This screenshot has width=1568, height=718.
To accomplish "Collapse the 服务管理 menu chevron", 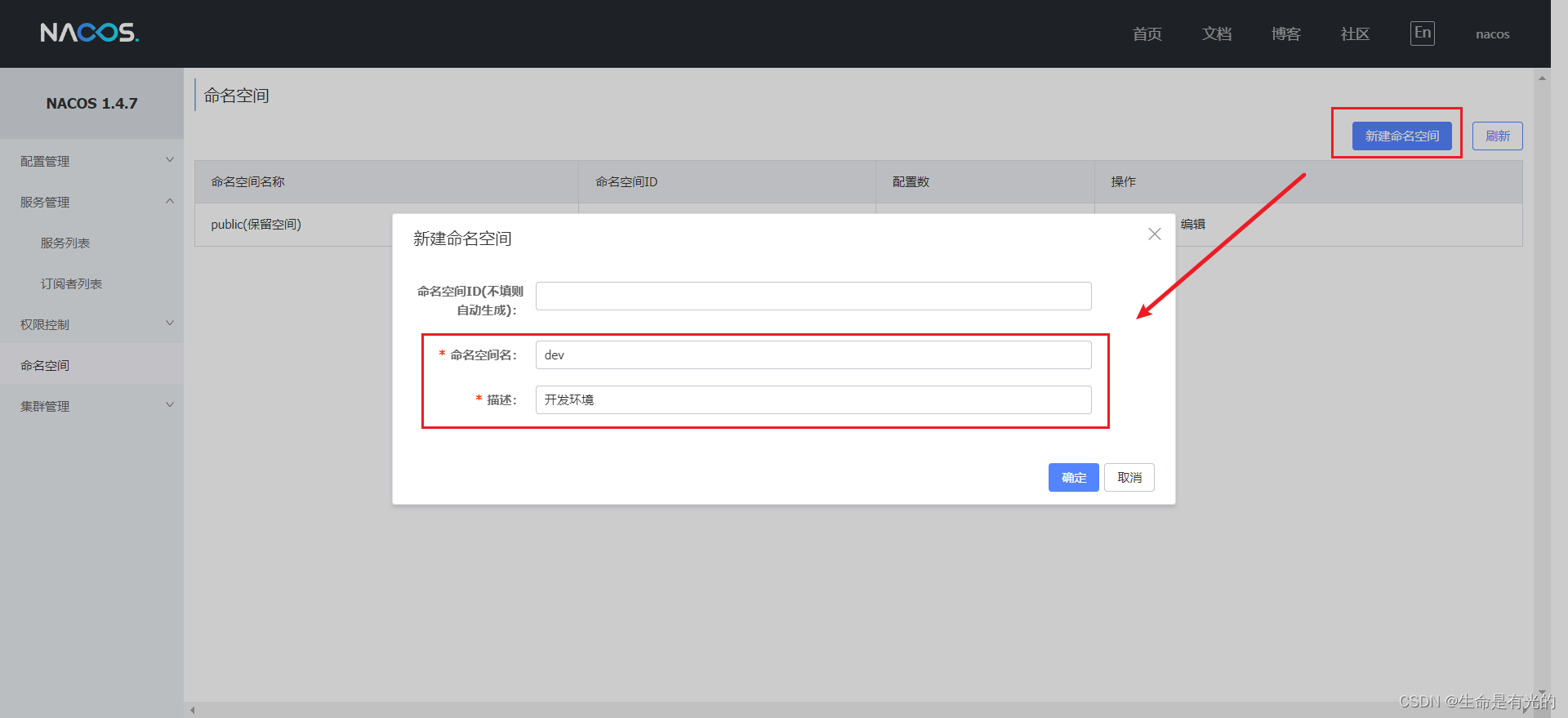I will click(x=170, y=201).
